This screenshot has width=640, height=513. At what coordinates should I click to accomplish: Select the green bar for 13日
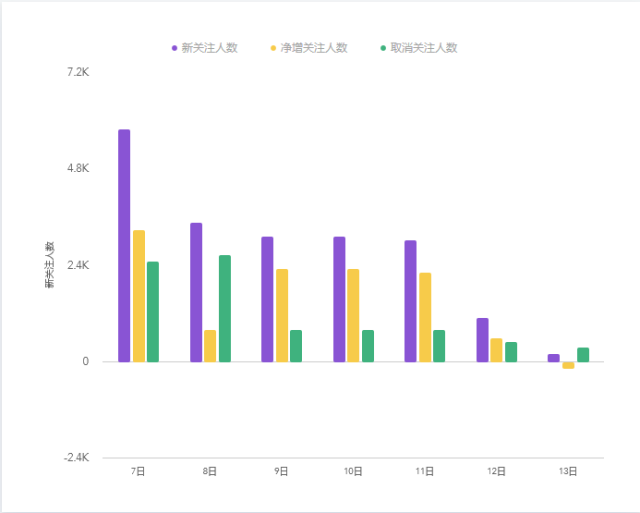point(583,355)
